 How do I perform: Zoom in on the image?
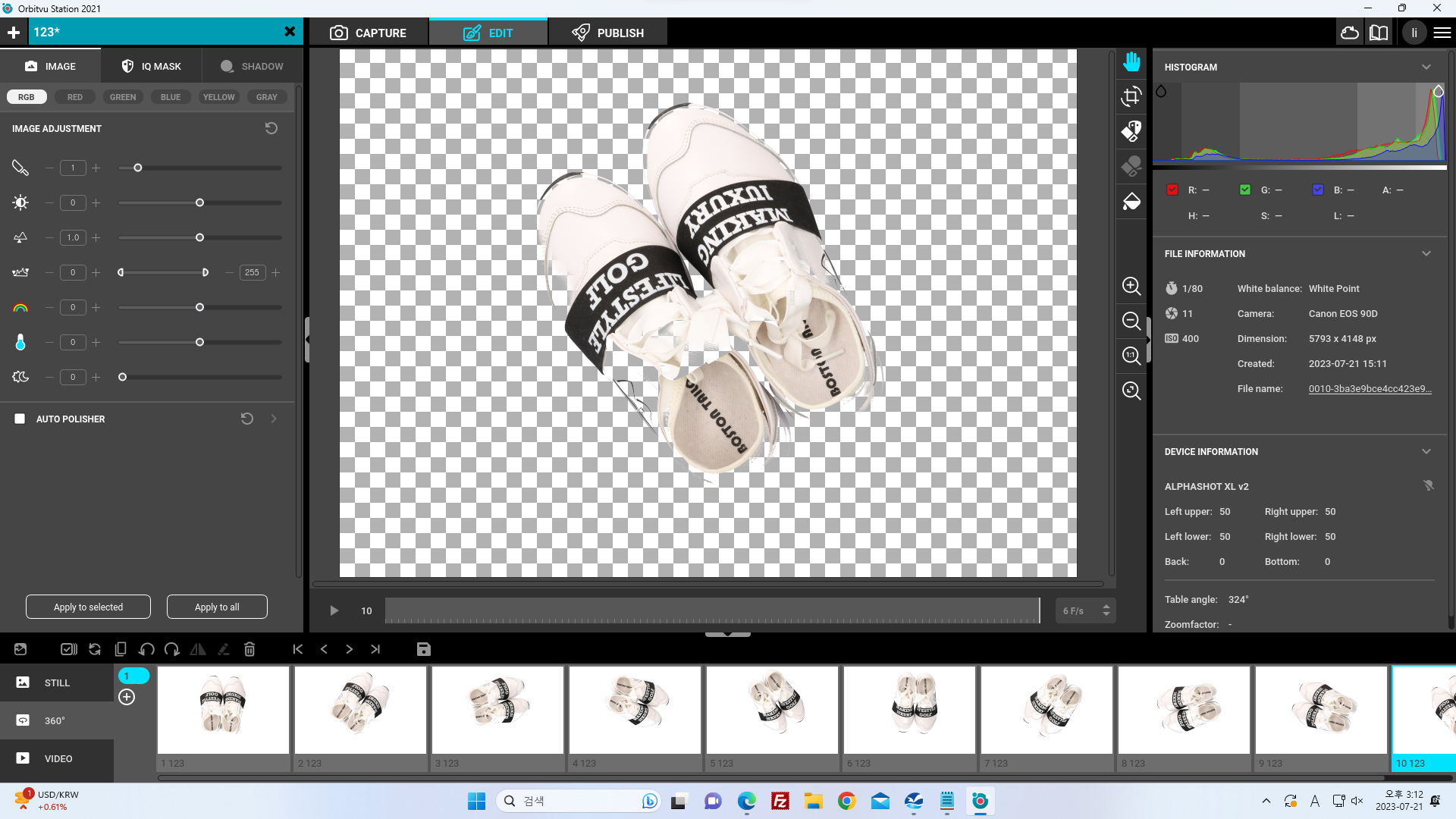[x=1131, y=286]
